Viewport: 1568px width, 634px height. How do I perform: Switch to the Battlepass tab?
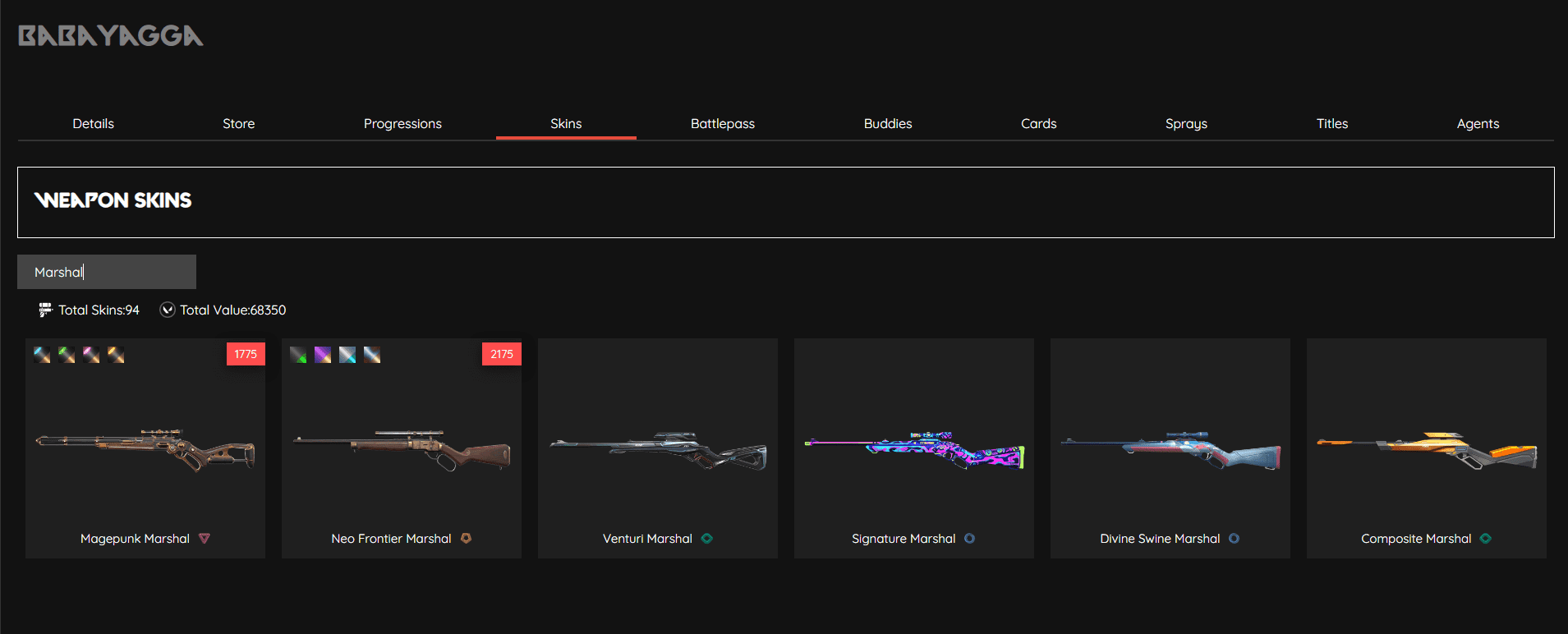[722, 124]
